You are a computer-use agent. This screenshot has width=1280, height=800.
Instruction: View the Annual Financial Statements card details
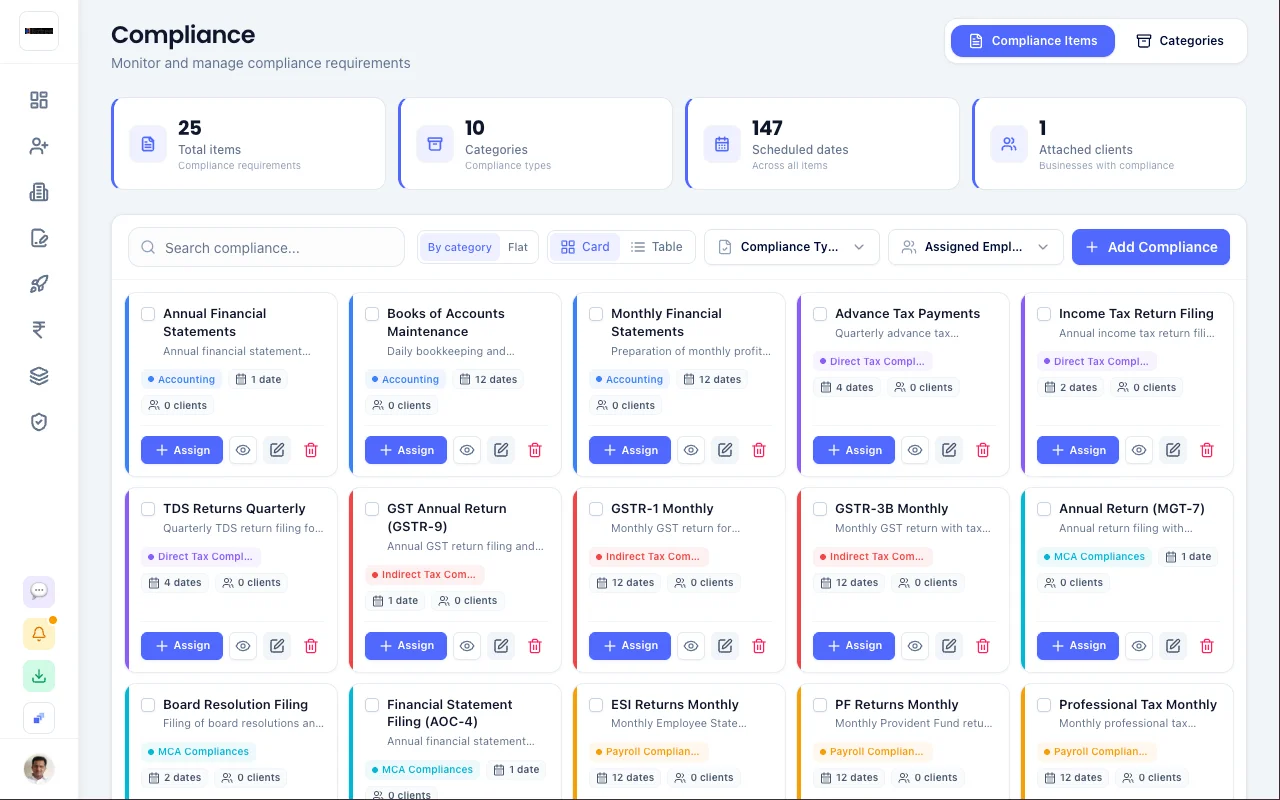click(243, 450)
